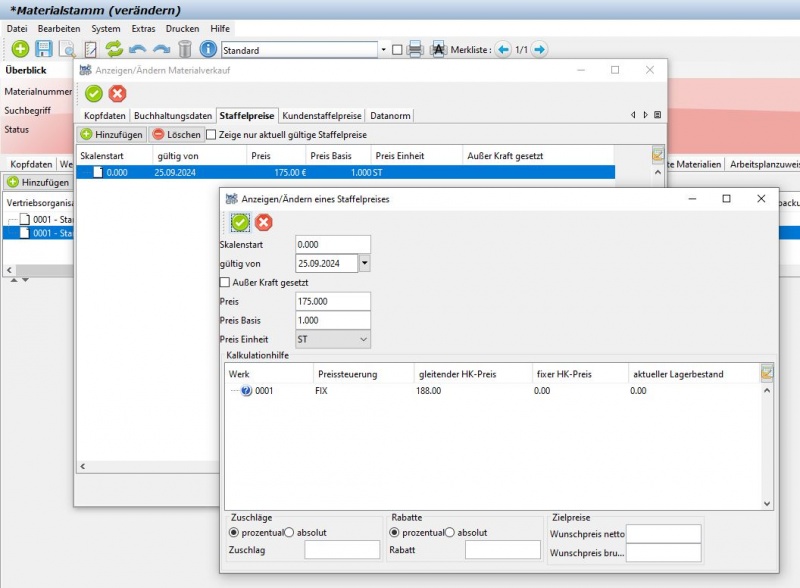Click the green refresh arrows icon
800x588 pixels.
114,49
